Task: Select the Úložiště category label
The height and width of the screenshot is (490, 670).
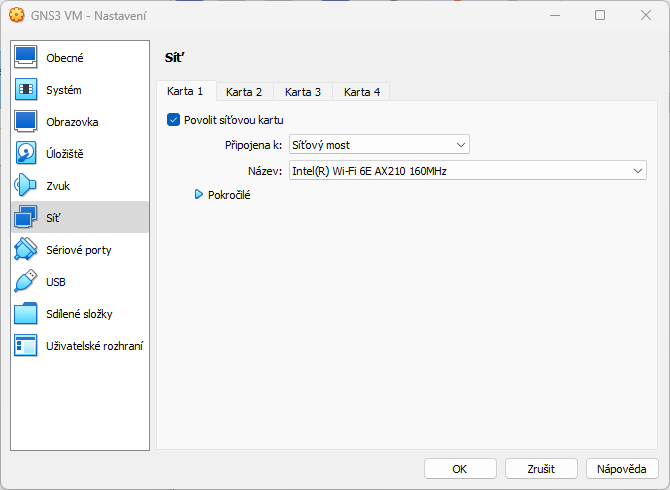Action: 65,154
